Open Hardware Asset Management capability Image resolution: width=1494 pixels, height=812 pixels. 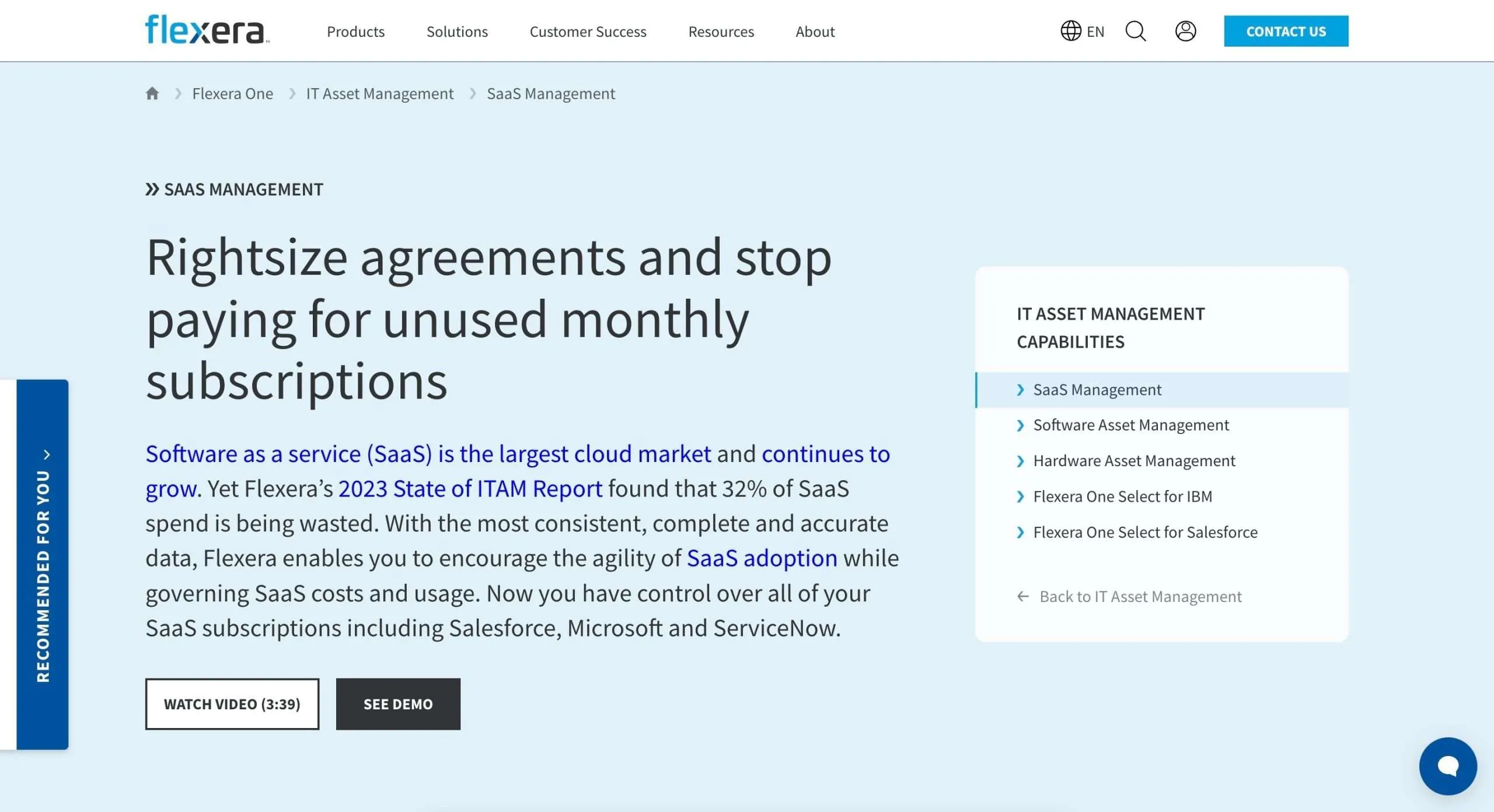1134,461
